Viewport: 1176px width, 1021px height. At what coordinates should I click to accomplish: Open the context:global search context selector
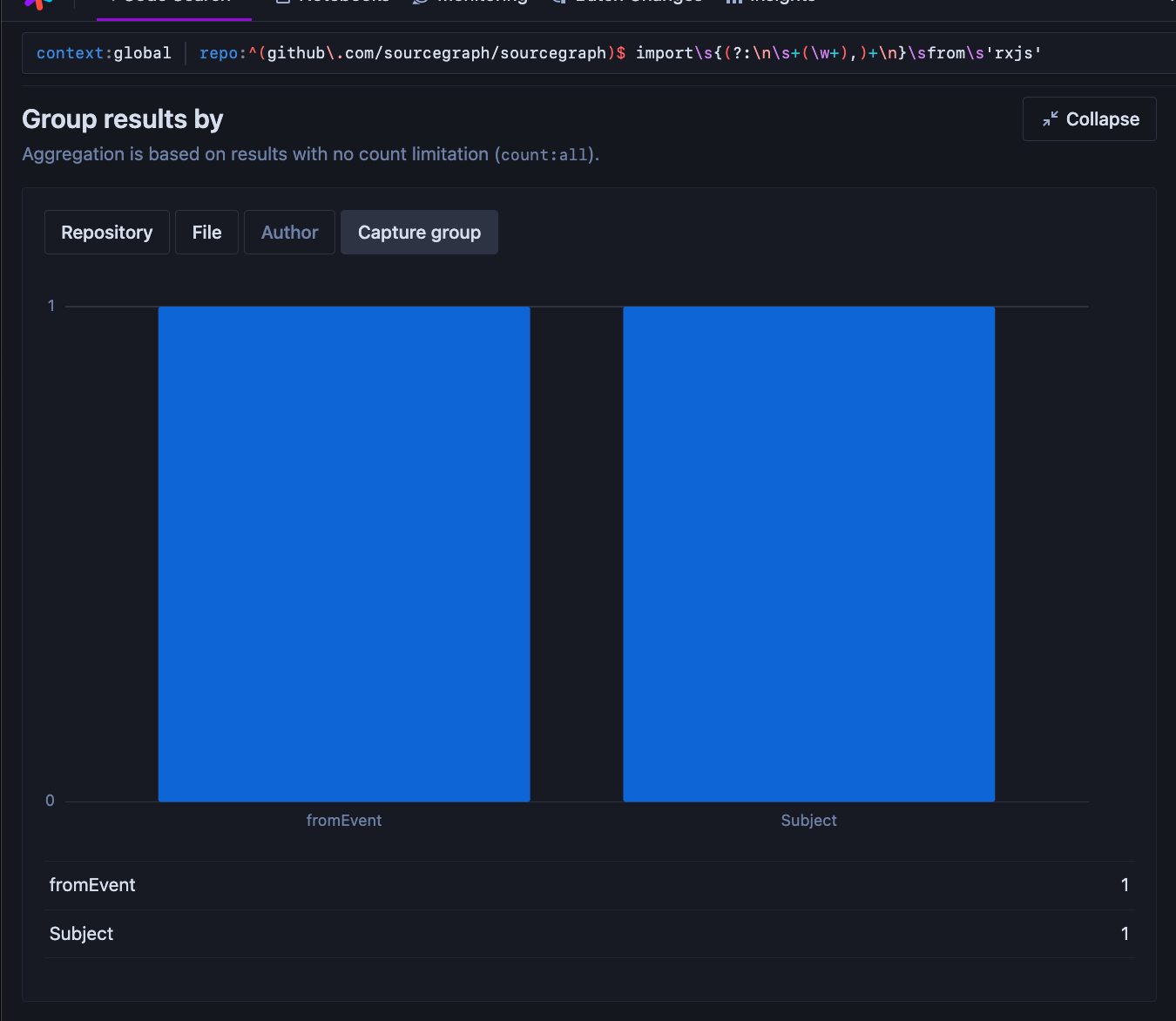point(104,53)
